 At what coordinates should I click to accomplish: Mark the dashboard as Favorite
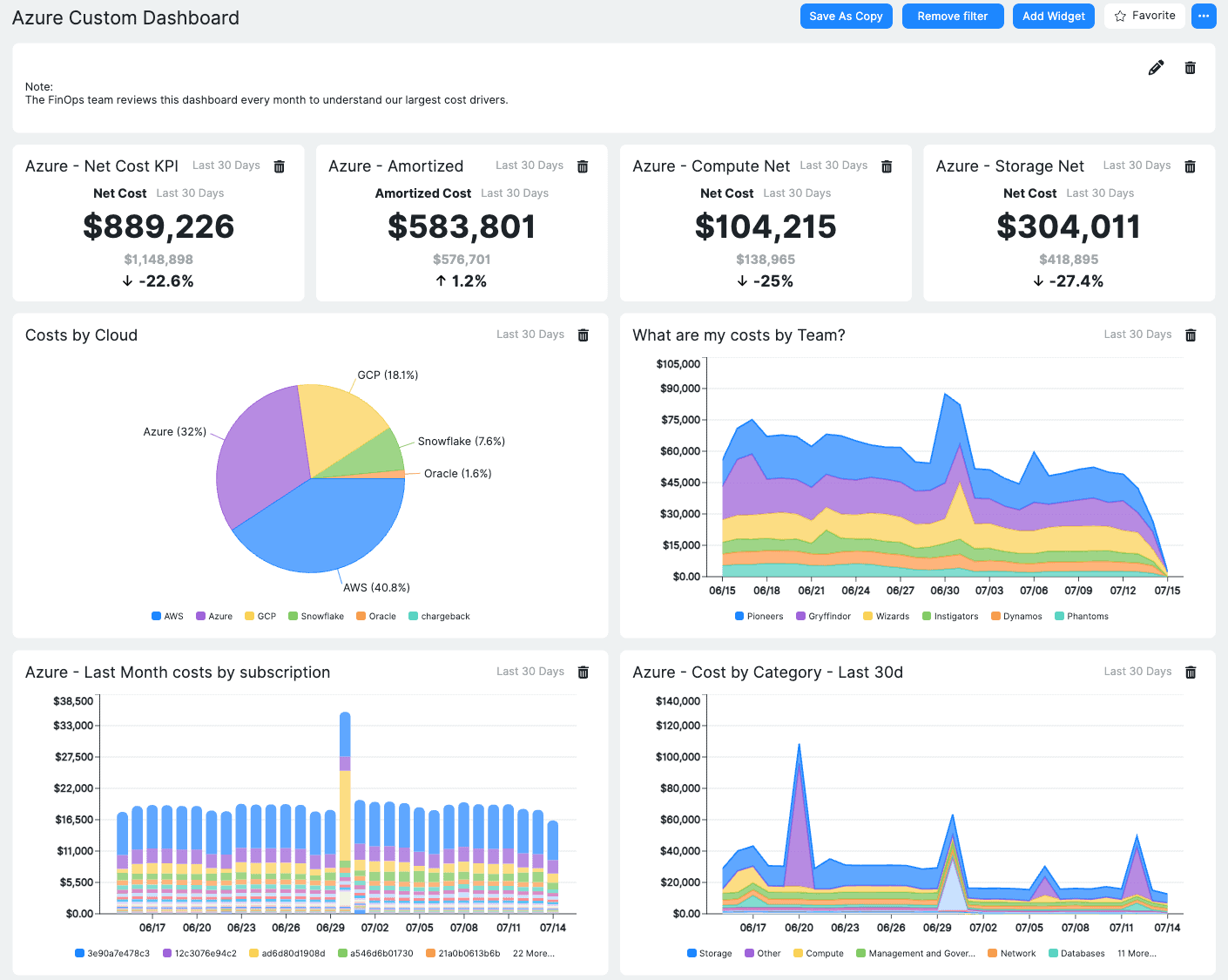point(1144,16)
